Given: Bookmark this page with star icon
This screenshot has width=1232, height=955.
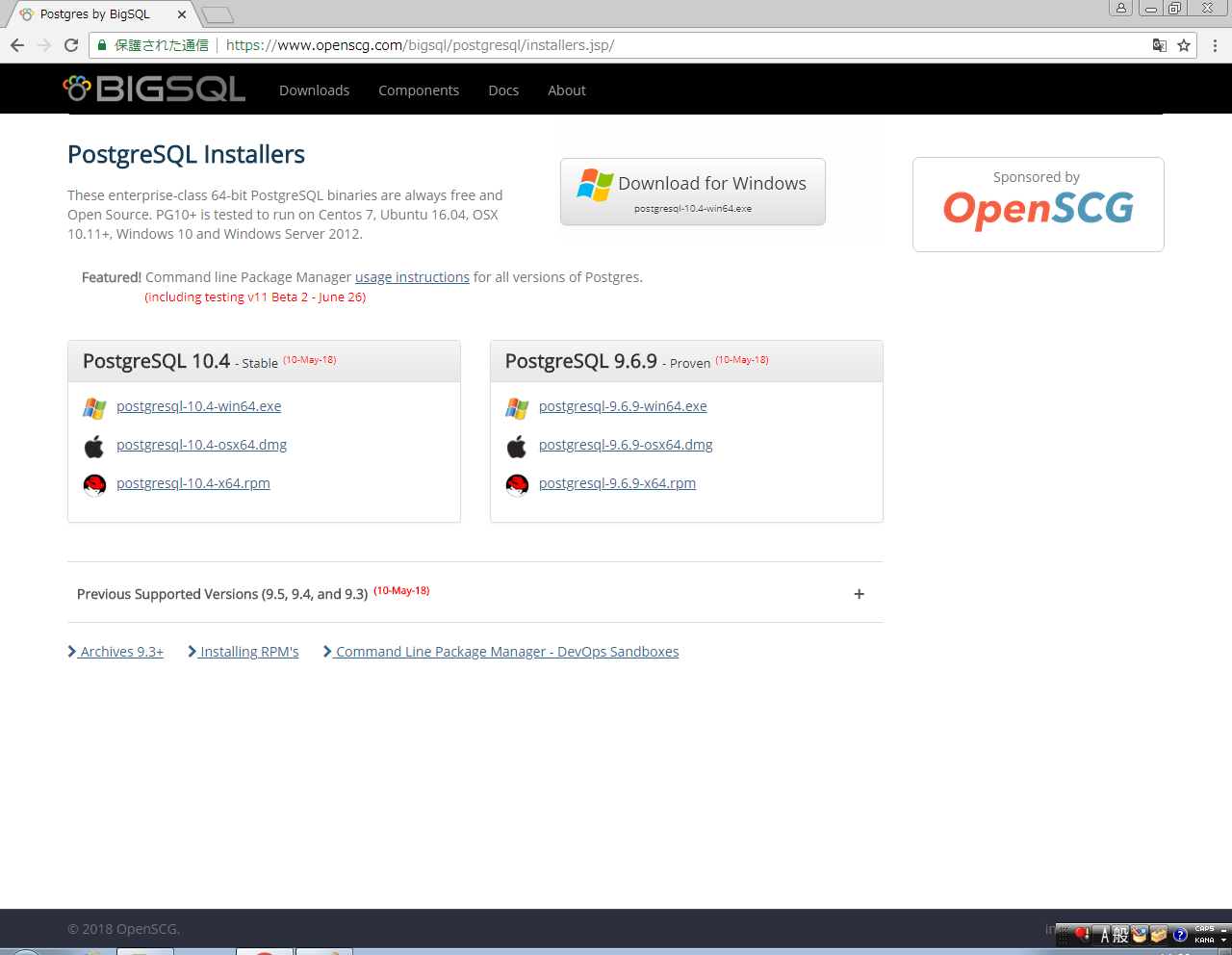Looking at the screenshot, I should click(1184, 45).
